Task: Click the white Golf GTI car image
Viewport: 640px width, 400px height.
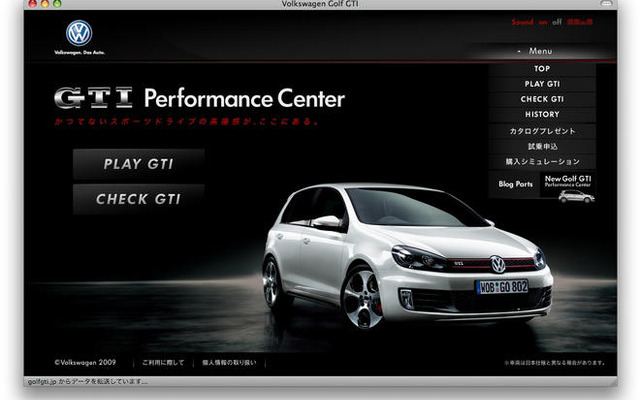Action: click(407, 255)
